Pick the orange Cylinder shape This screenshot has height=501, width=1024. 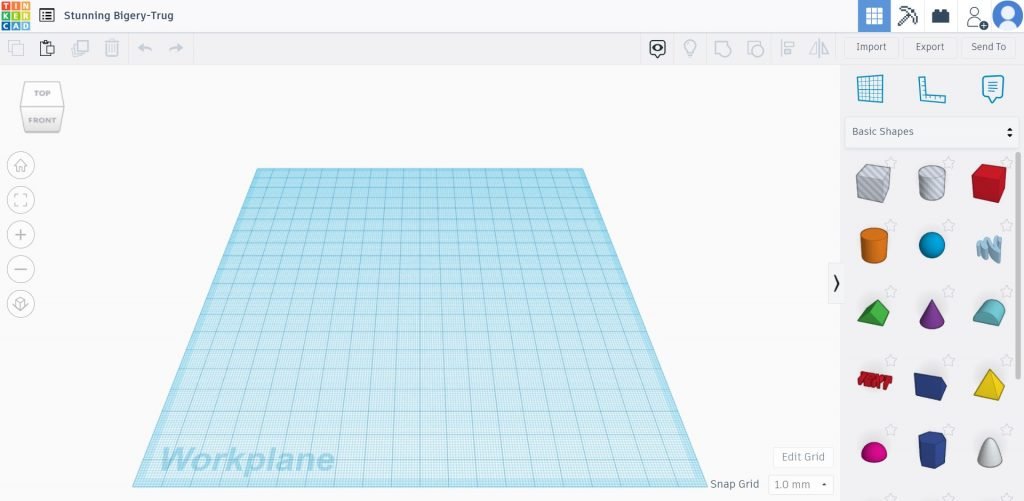click(x=873, y=245)
